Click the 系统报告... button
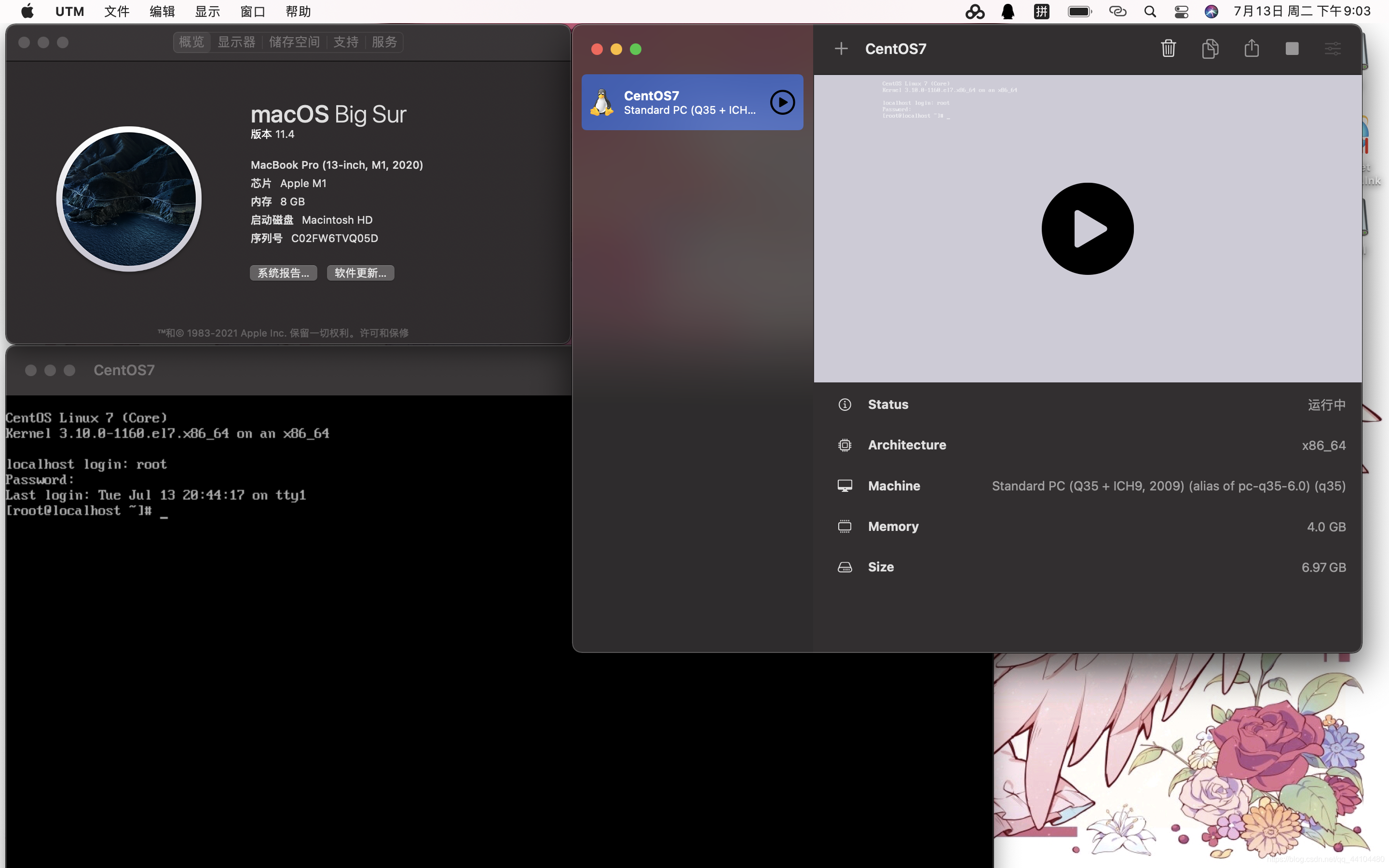 point(283,273)
